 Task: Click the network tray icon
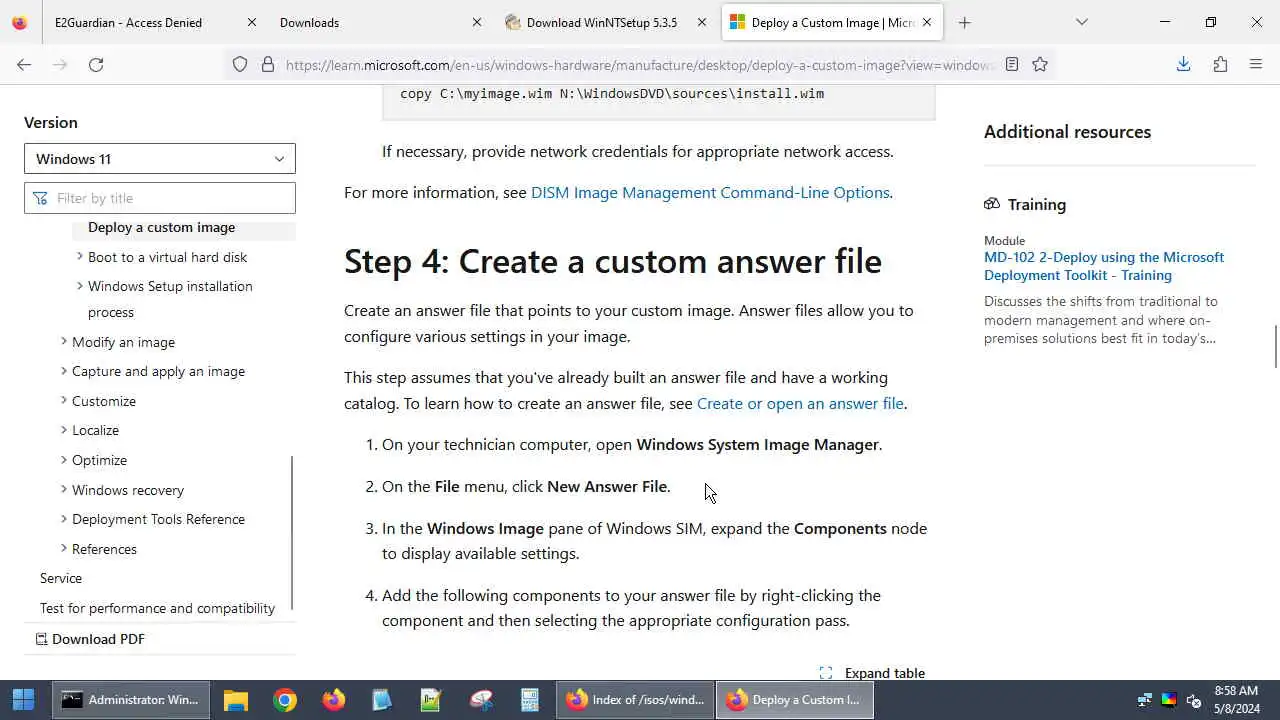(1145, 700)
